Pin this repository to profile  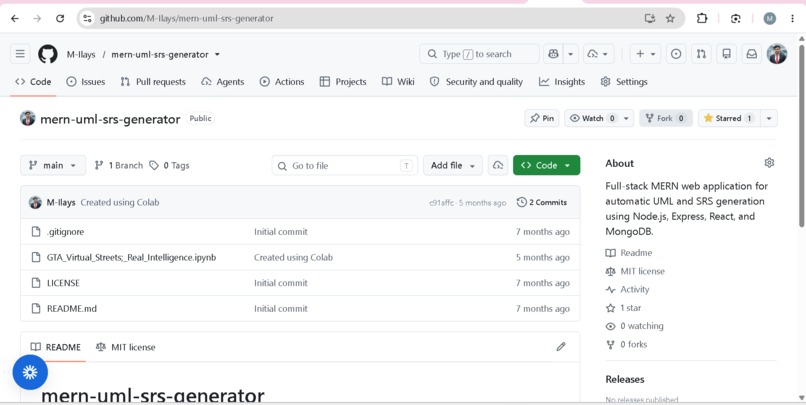(542, 118)
